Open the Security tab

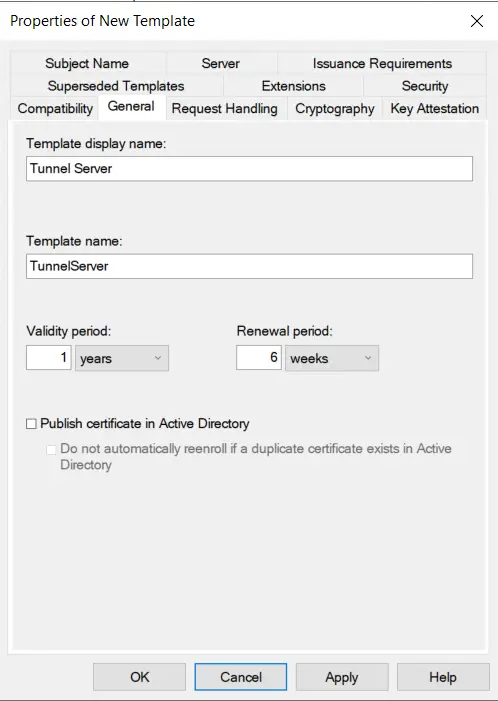point(425,86)
